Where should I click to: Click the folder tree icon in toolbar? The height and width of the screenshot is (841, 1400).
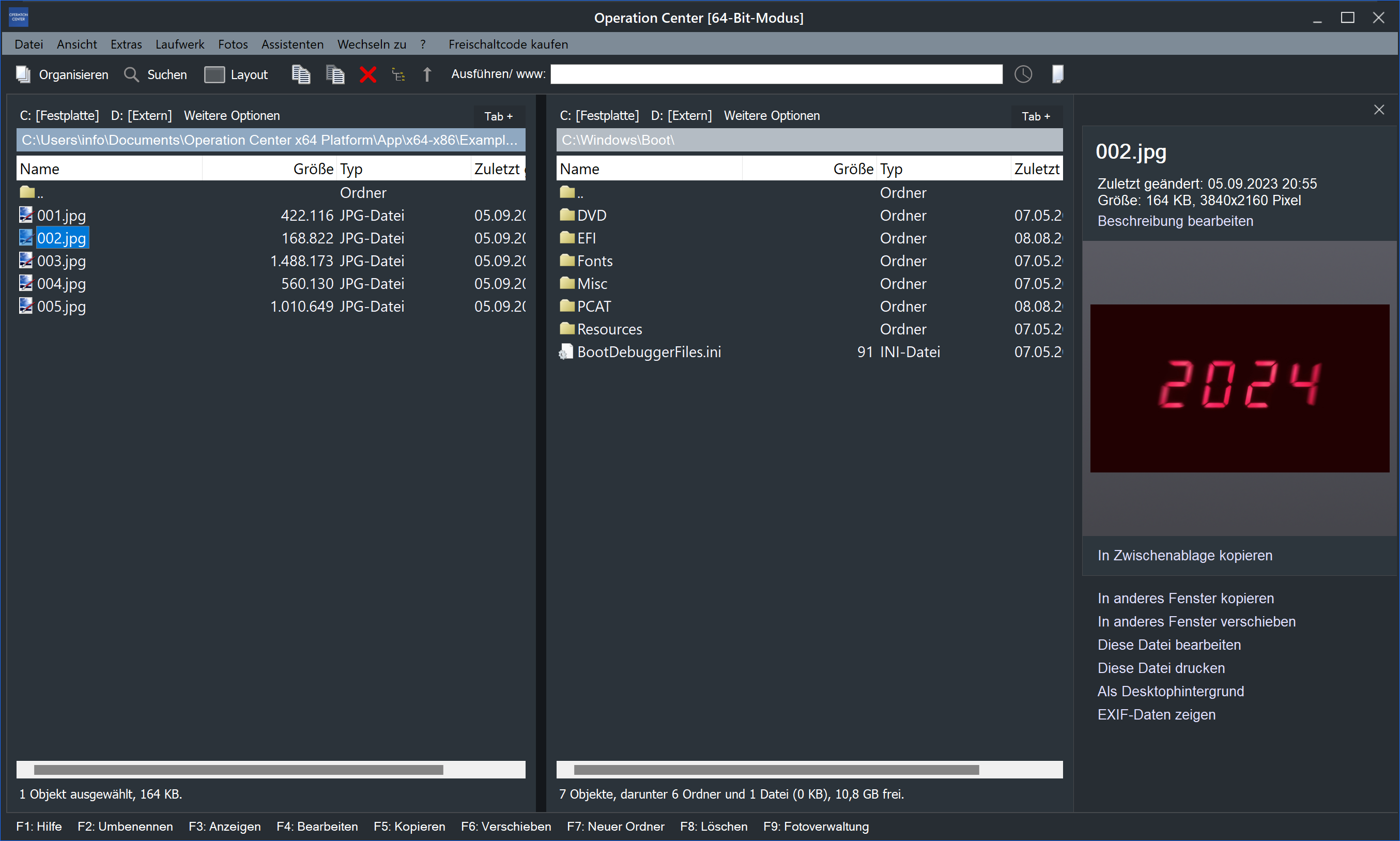(x=398, y=74)
